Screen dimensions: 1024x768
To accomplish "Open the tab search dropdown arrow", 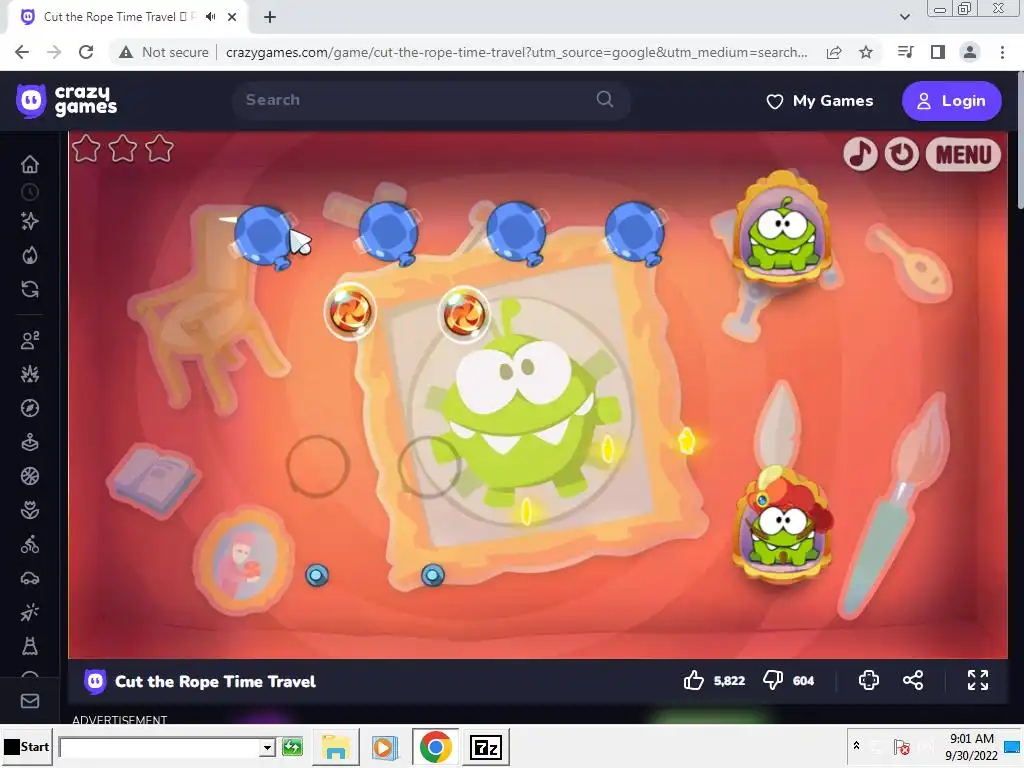I will click(x=904, y=17).
